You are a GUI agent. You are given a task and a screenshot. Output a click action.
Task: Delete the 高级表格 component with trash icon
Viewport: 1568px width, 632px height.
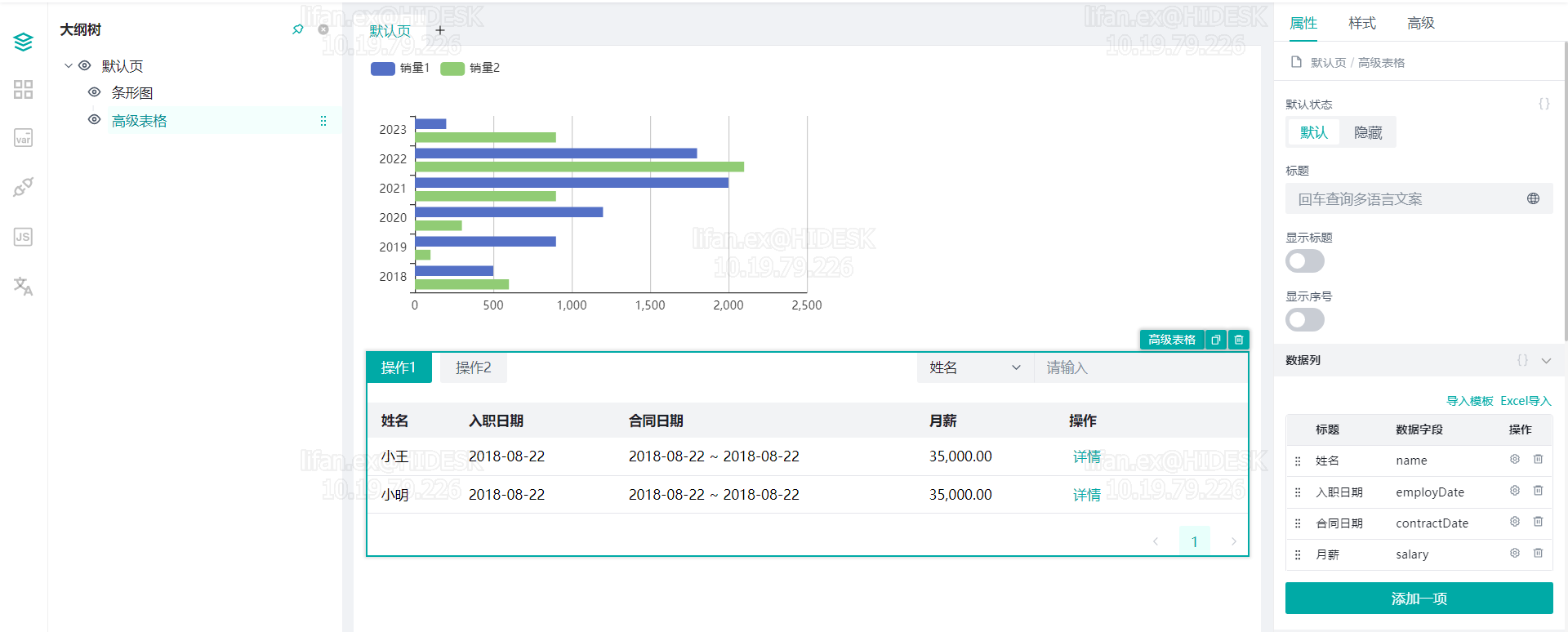[1239, 340]
